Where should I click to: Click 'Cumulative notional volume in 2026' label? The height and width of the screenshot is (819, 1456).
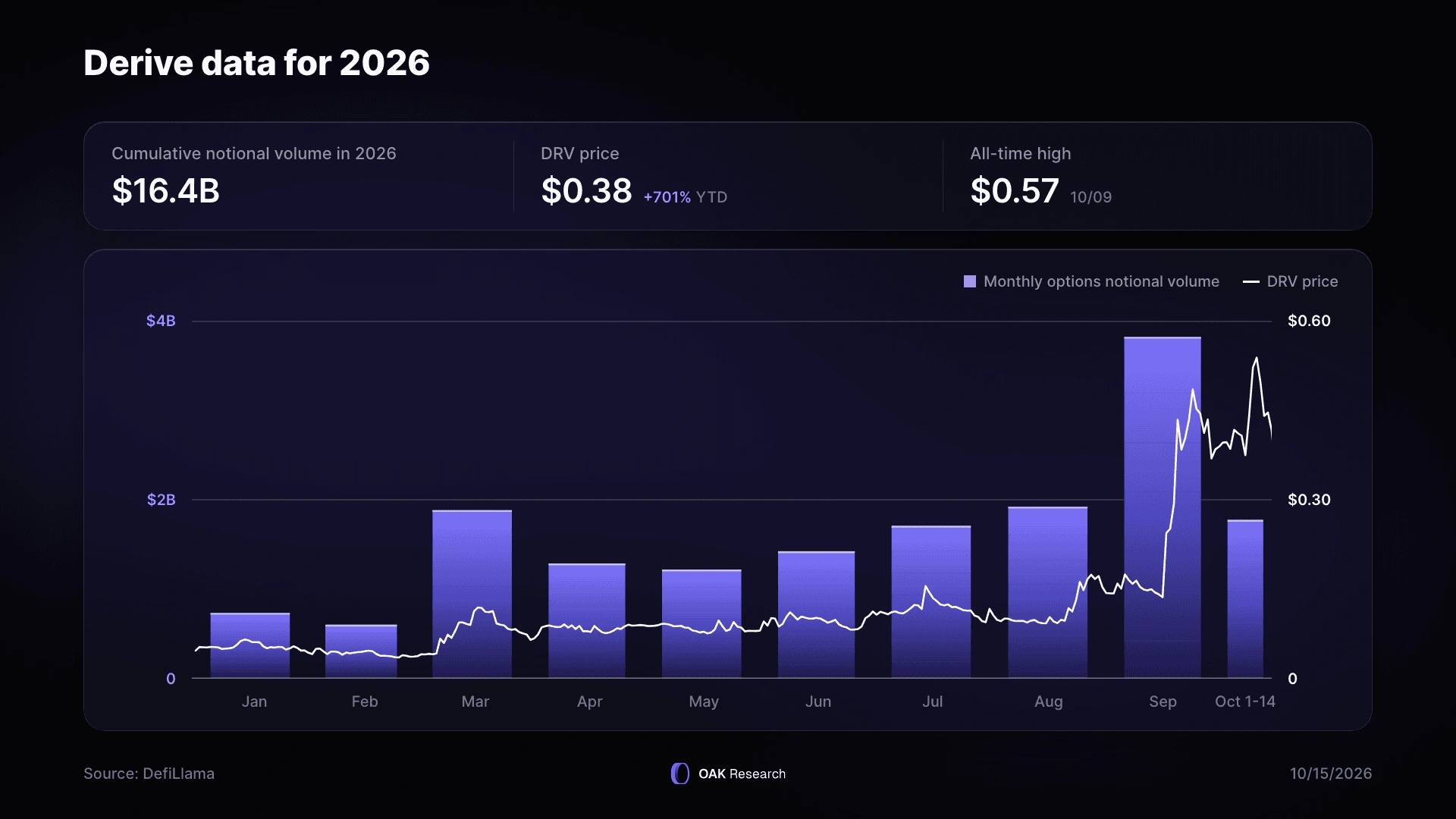tap(254, 153)
